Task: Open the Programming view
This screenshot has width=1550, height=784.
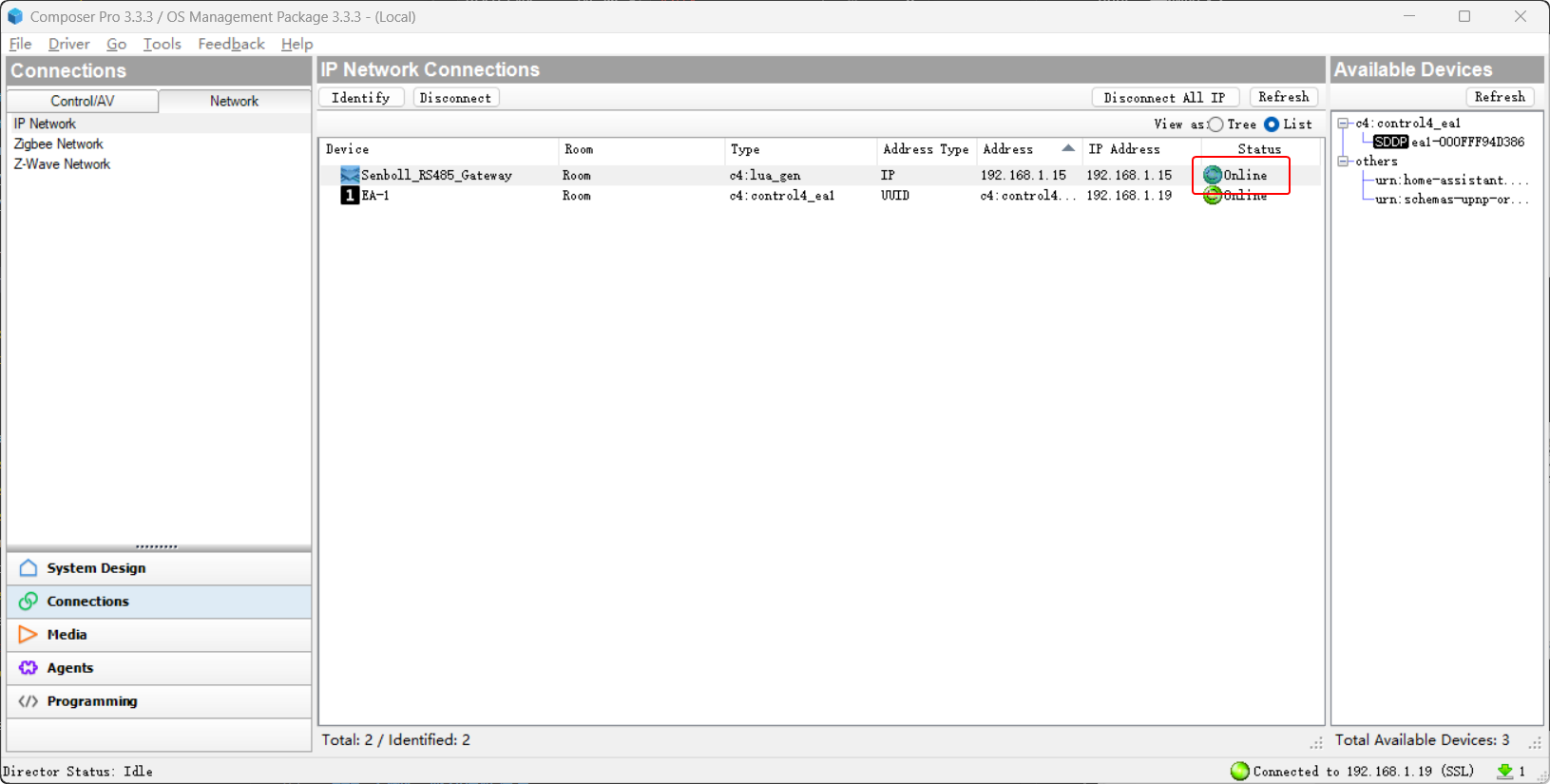Action: [x=159, y=701]
